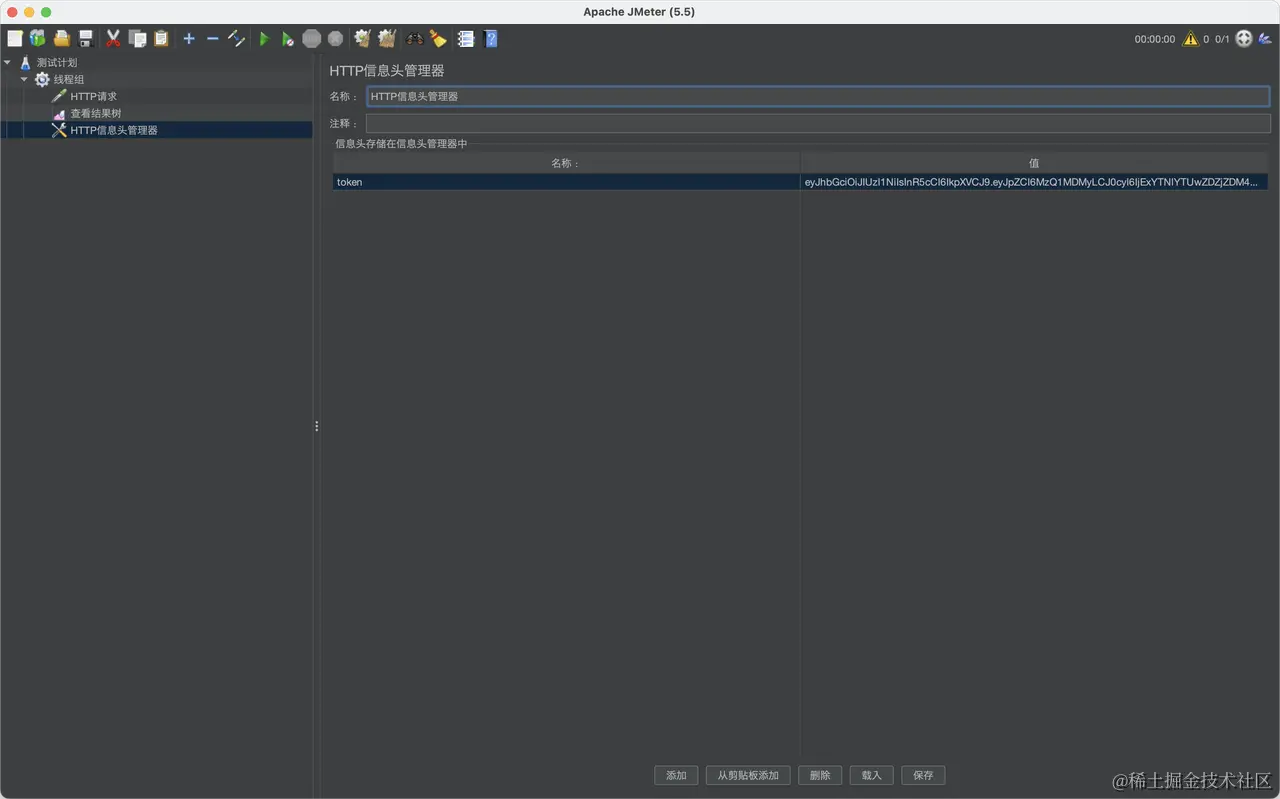Select the eyJhbGci token value cell
The image size is (1280, 799).
pyautogui.click(x=1034, y=182)
